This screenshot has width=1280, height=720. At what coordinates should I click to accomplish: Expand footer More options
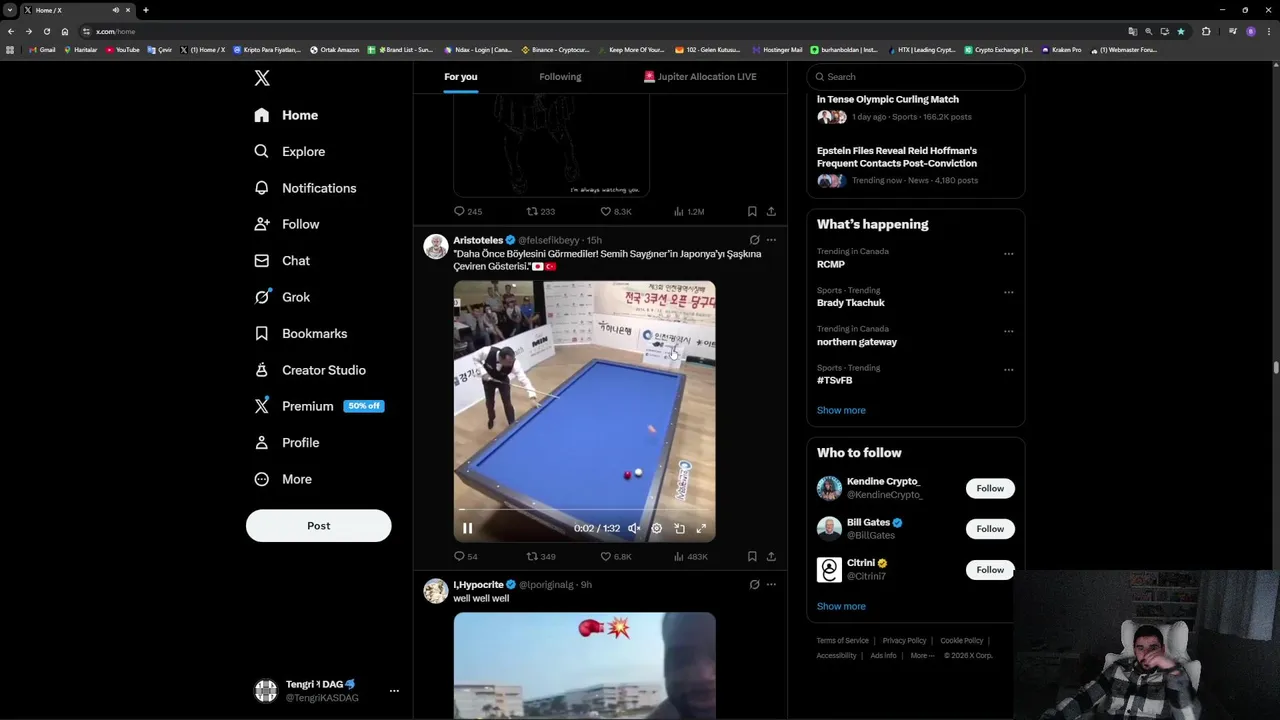922,656
